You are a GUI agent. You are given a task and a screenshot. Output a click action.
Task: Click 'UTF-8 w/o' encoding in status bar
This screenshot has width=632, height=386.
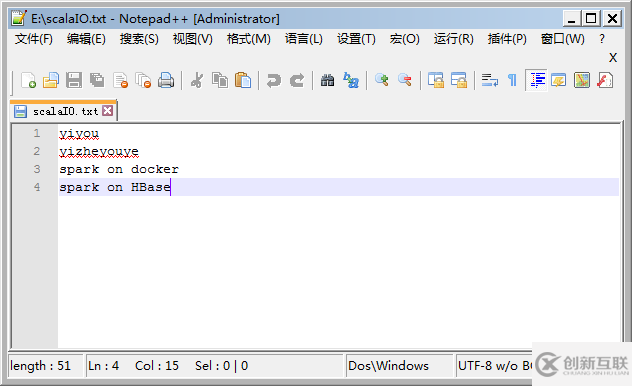tap(488, 366)
